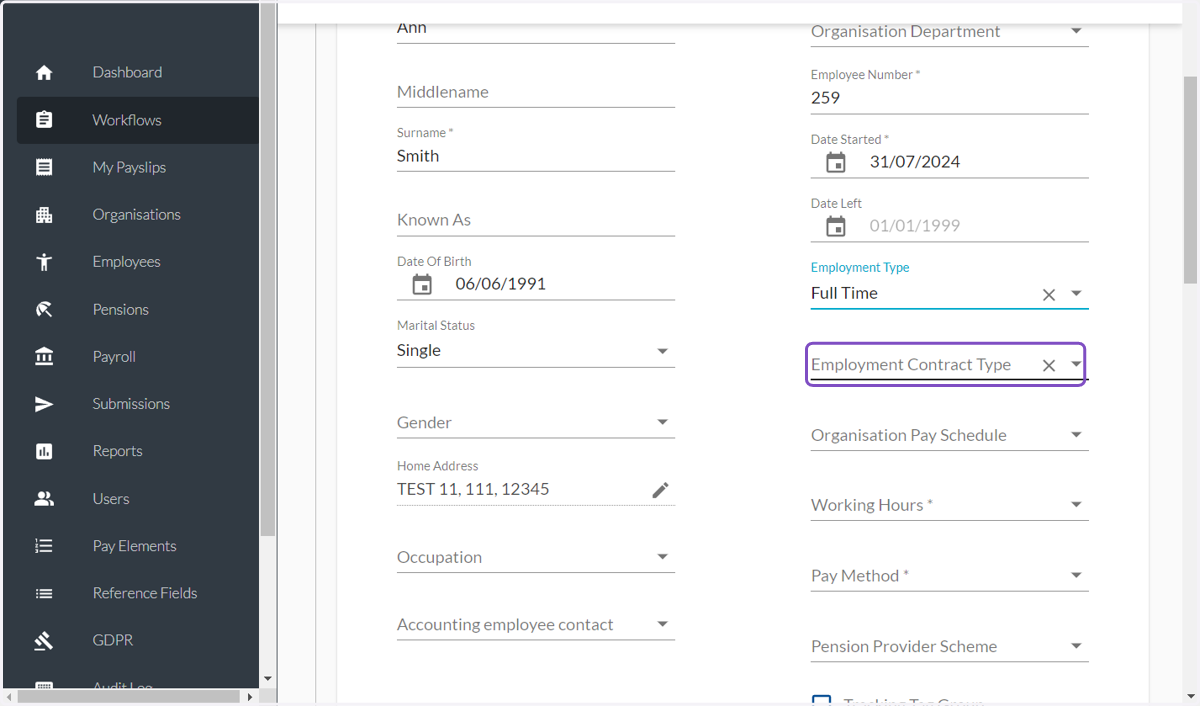Click the sidebar vertical scrollbar
1200x706 pixels.
click(x=267, y=270)
